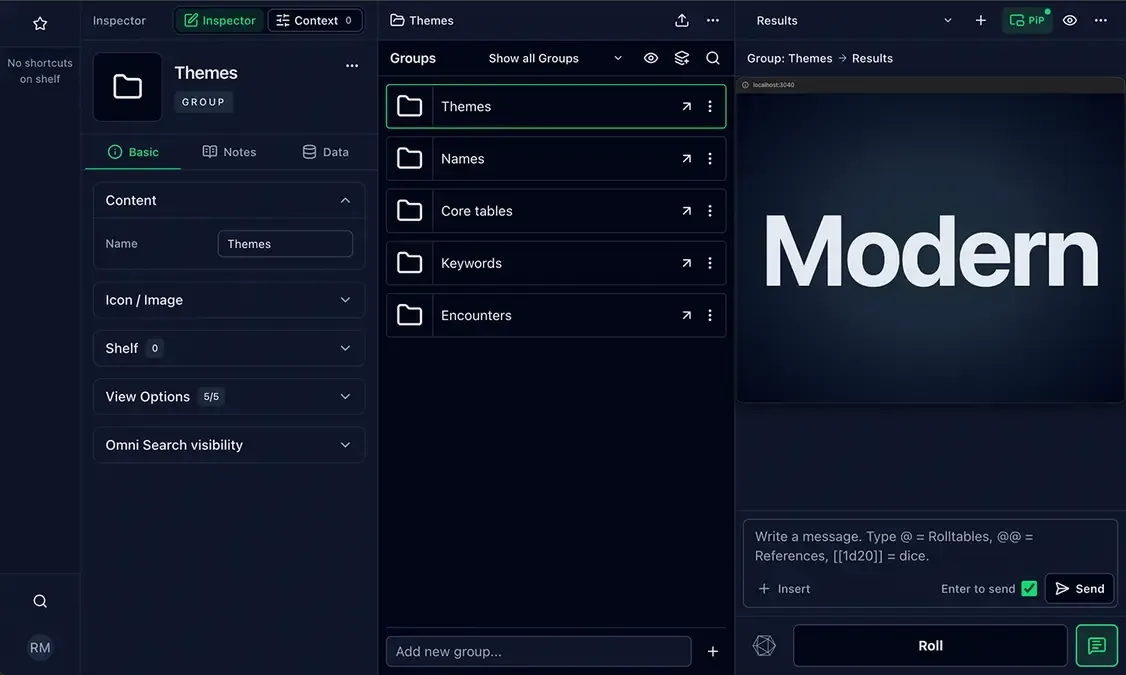The height and width of the screenshot is (675, 1126).
Task: Toggle the green chat message button
Action: pyautogui.click(x=1097, y=646)
